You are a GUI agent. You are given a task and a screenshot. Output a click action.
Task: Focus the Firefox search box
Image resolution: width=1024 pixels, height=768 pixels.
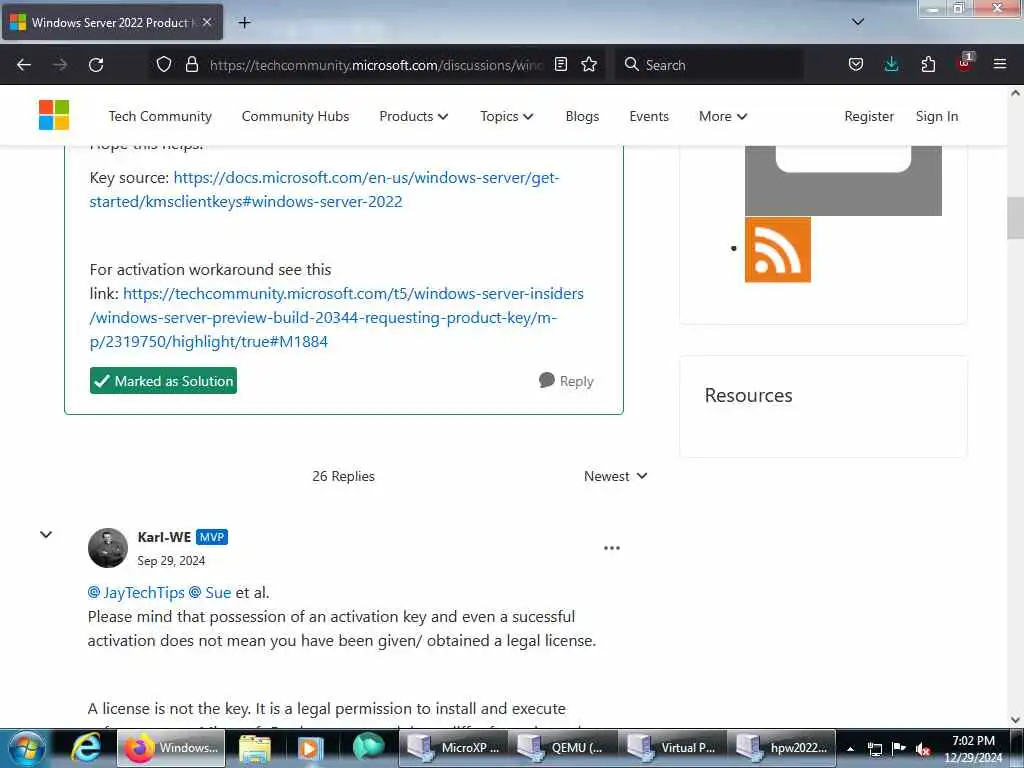tap(709, 65)
